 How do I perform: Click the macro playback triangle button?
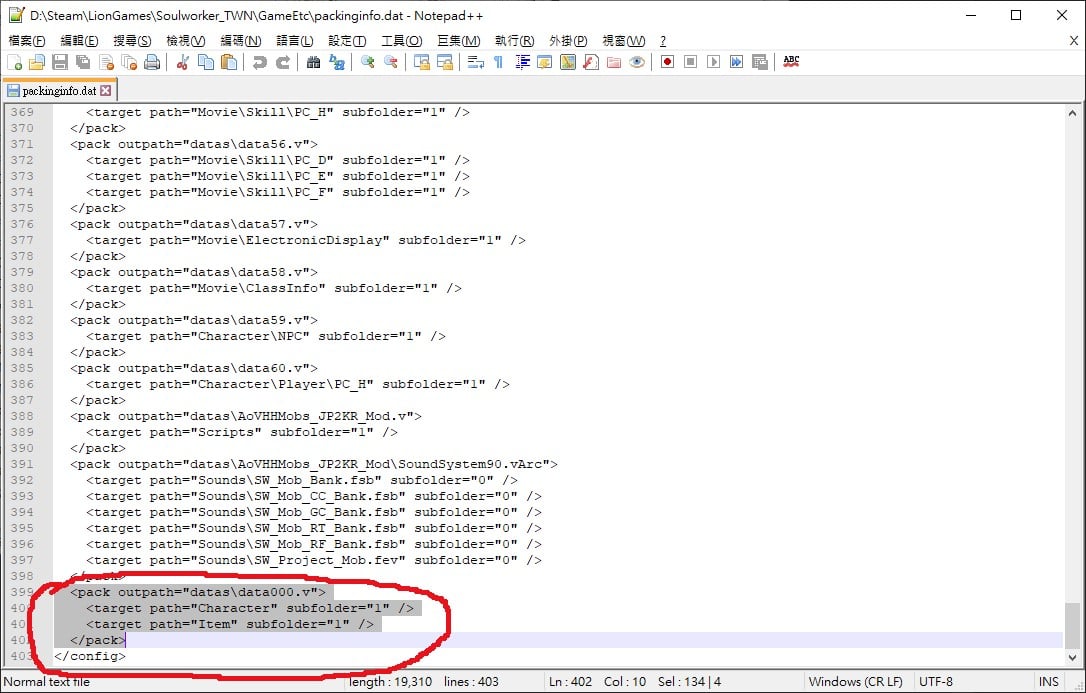pyautogui.click(x=713, y=62)
